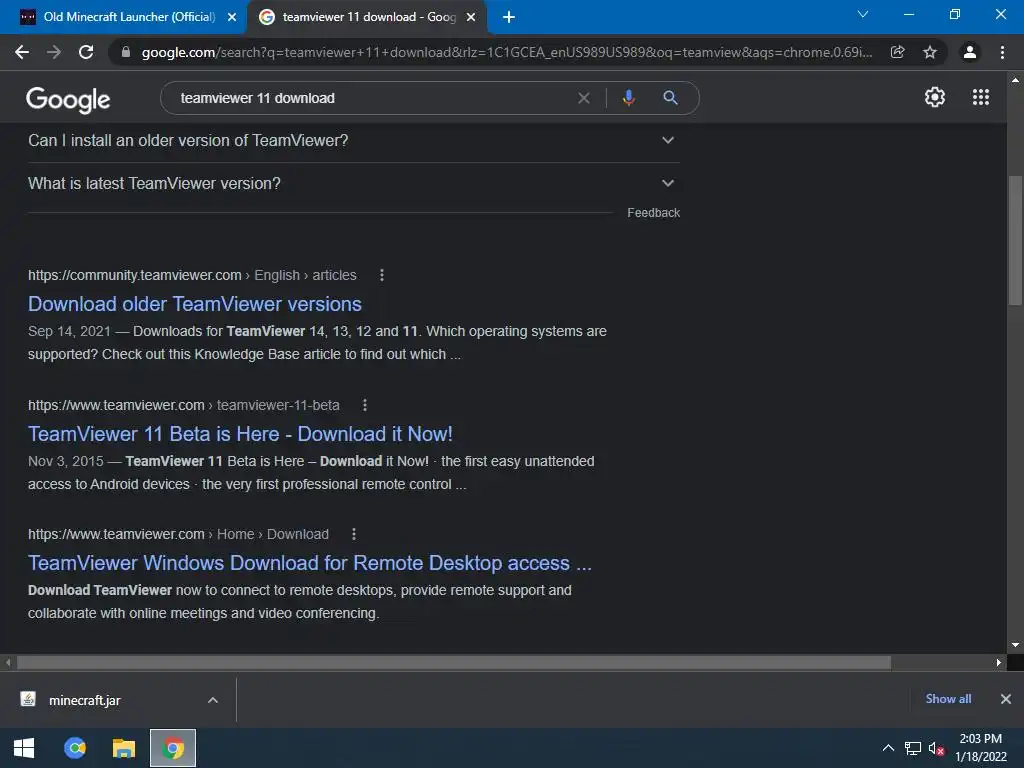Screen dimensions: 1024x768
Task: Submit search with the magnifier icon
Action: pyautogui.click(x=670, y=98)
